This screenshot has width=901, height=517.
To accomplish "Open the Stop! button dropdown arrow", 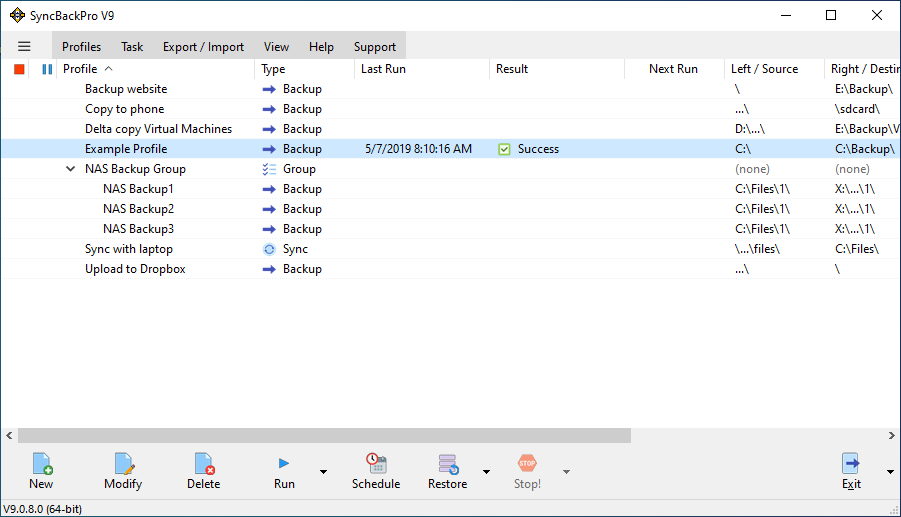I will (566, 472).
